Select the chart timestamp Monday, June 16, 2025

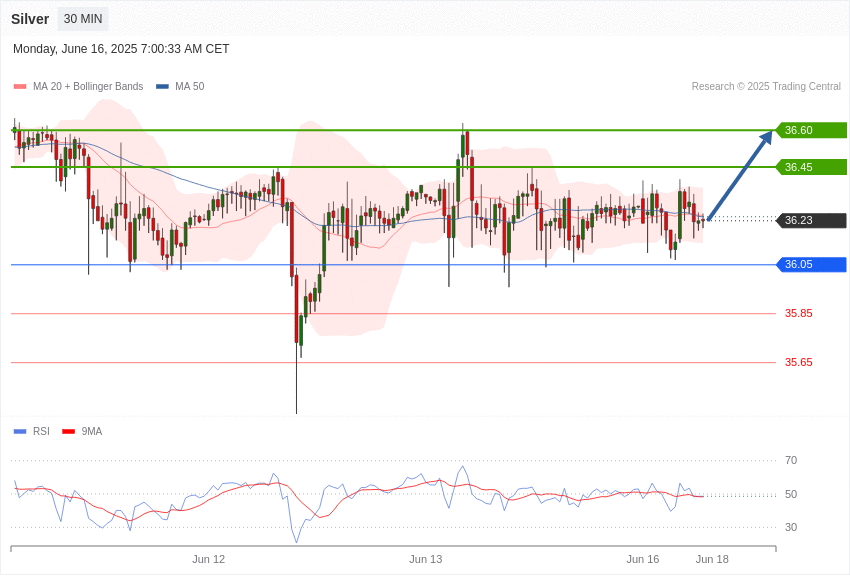click(121, 49)
